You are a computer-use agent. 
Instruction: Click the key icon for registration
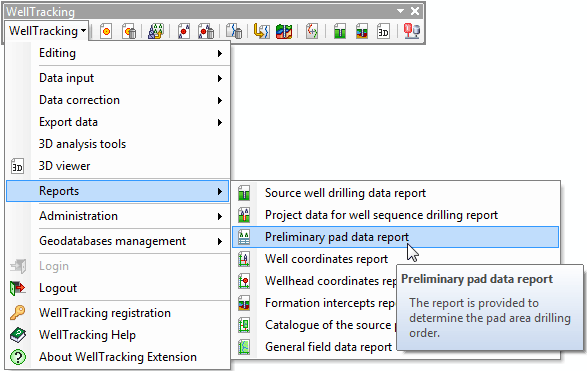(x=18, y=312)
